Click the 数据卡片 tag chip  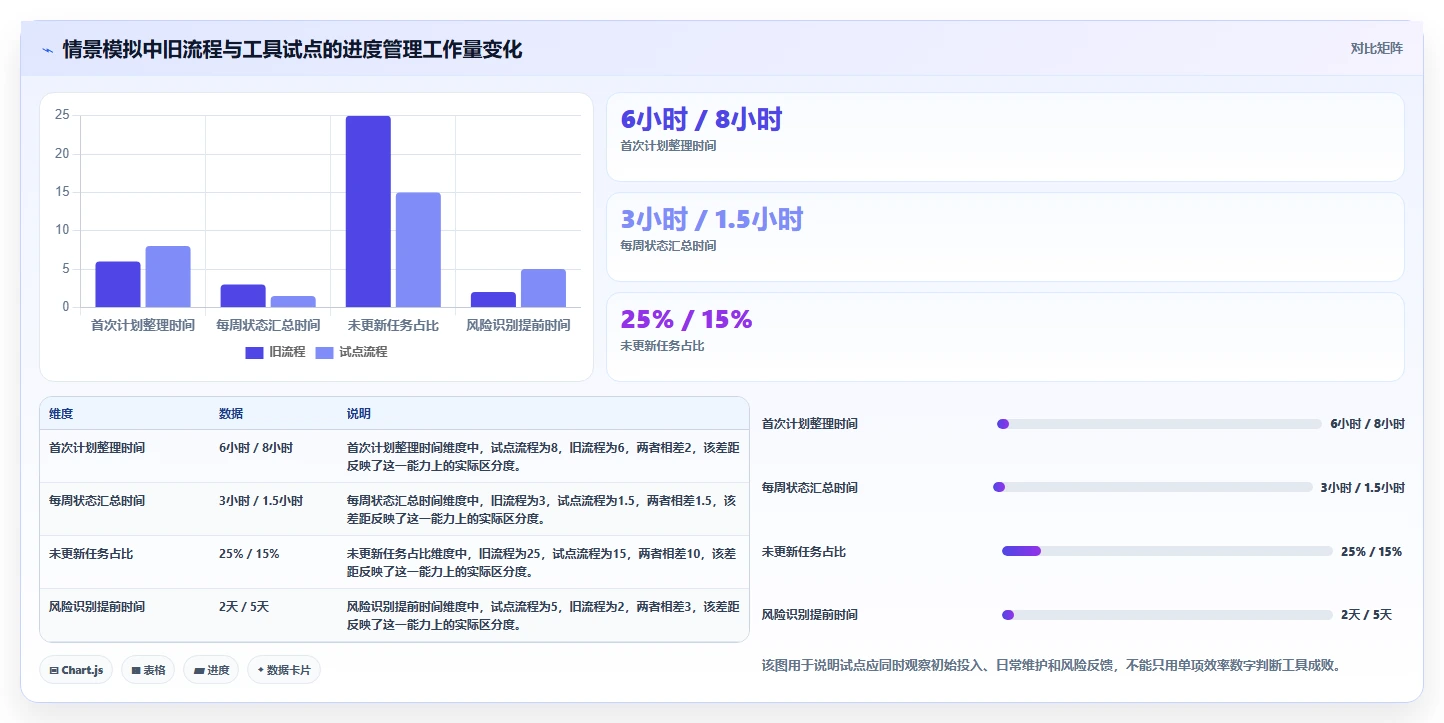tap(284, 670)
